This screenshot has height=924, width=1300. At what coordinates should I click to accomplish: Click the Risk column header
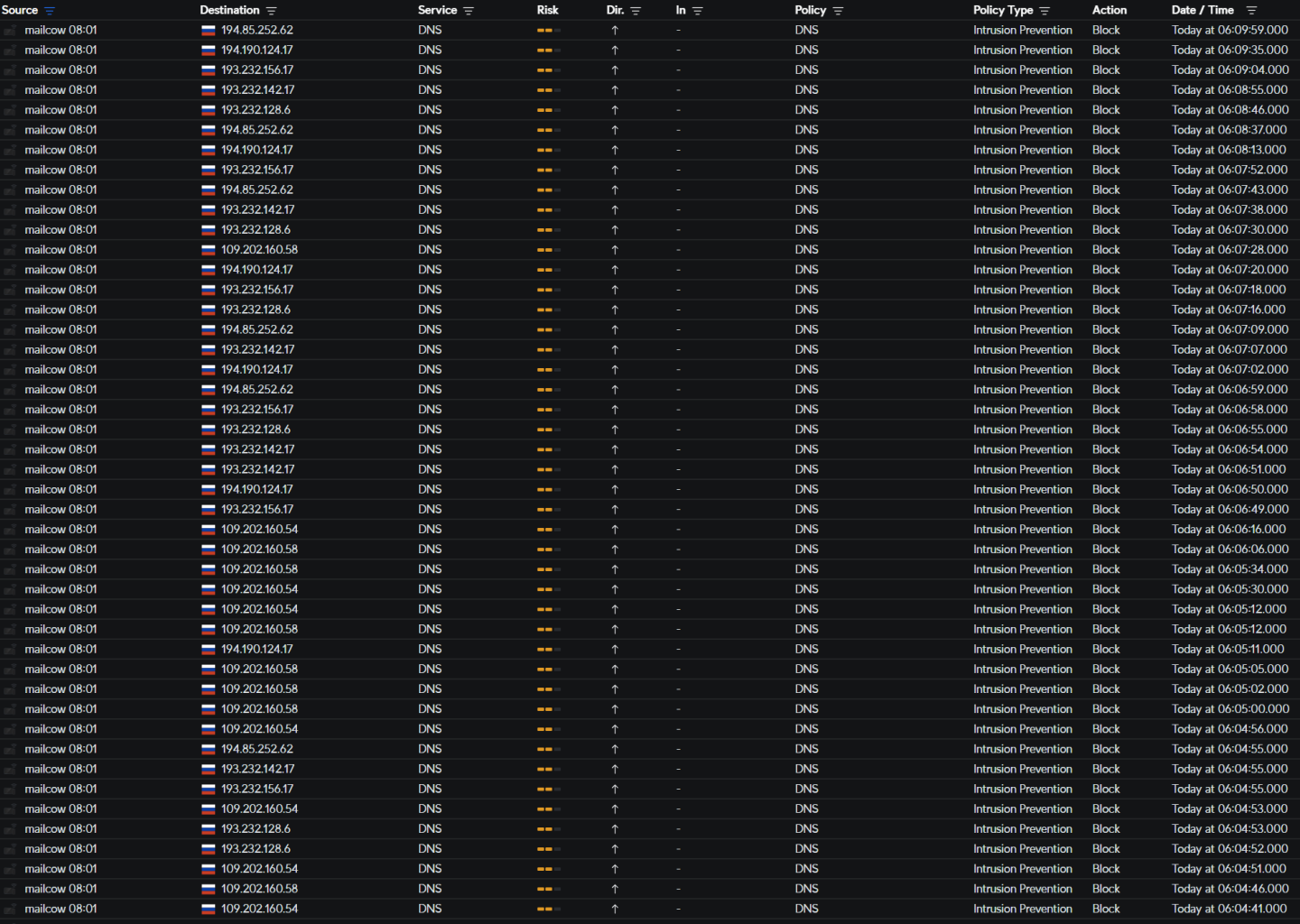547,11
